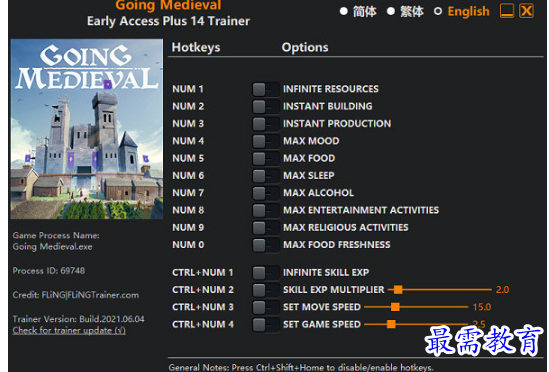Click INFINITE RESOURCES option label

[x=331, y=89]
